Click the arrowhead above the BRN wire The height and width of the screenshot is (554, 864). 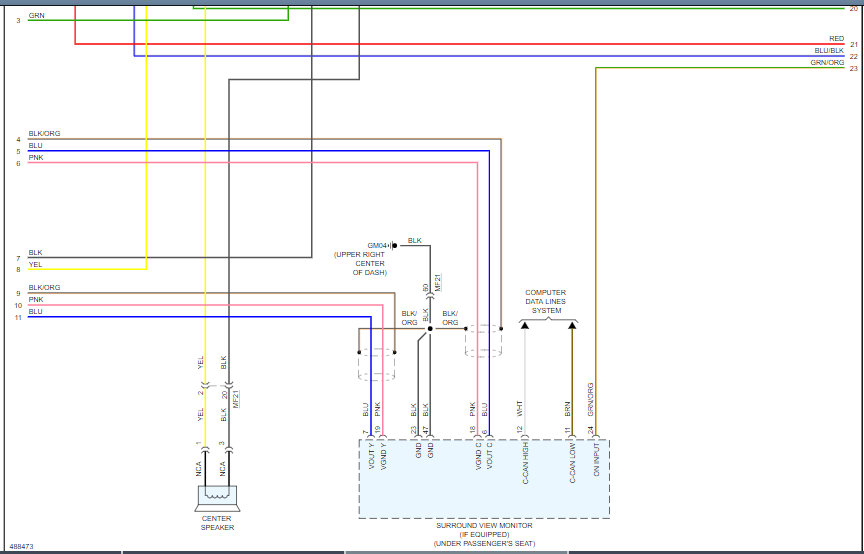click(572, 326)
